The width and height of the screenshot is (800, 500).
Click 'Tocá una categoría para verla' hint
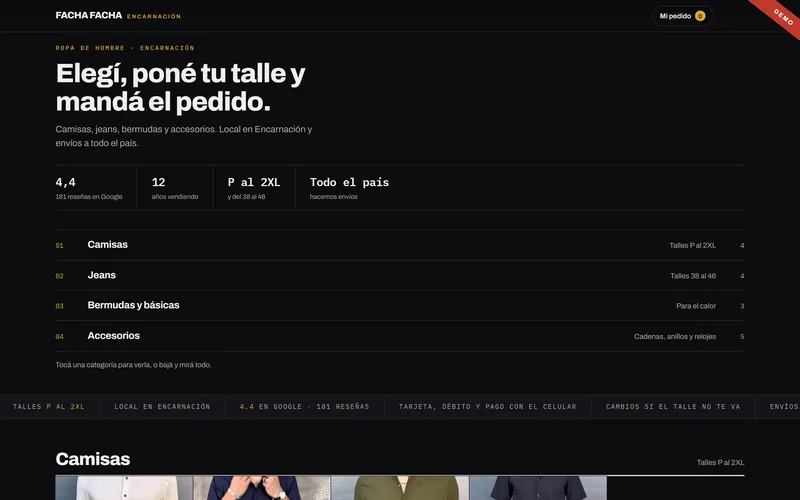click(134, 365)
